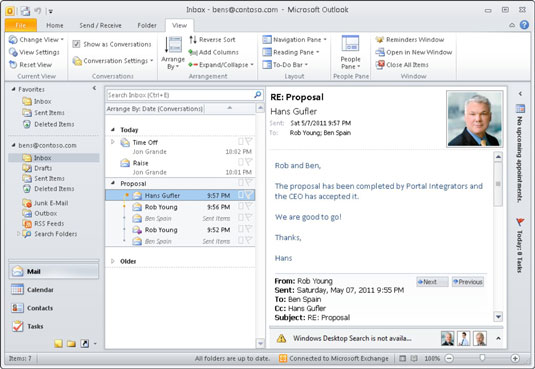This screenshot has height=369, width=535.
Task: Collapse the bens@contoso.com mailbox
Action: [x=13, y=145]
